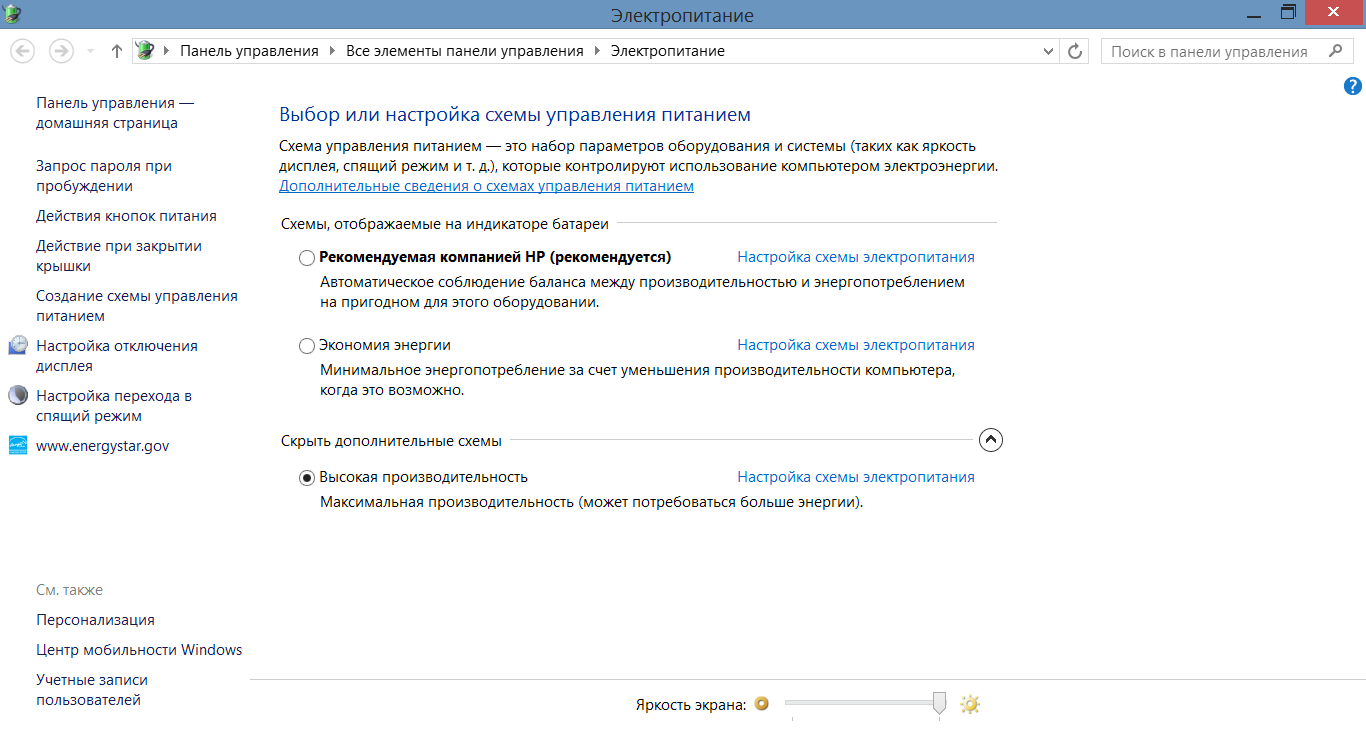The image size is (1366, 734).
Task: Refresh the Электропитание page
Action: pyautogui.click(x=1075, y=51)
